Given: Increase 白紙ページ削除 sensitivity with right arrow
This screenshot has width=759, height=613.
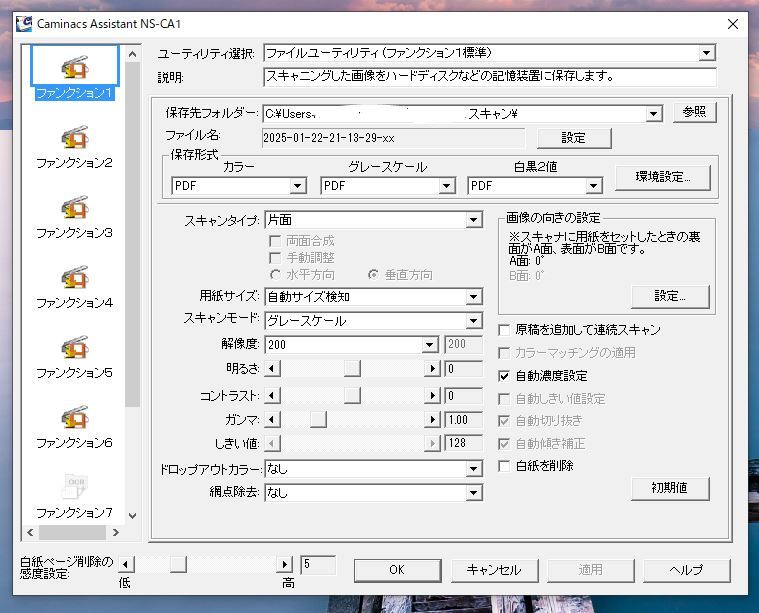Looking at the screenshot, I should [285, 565].
